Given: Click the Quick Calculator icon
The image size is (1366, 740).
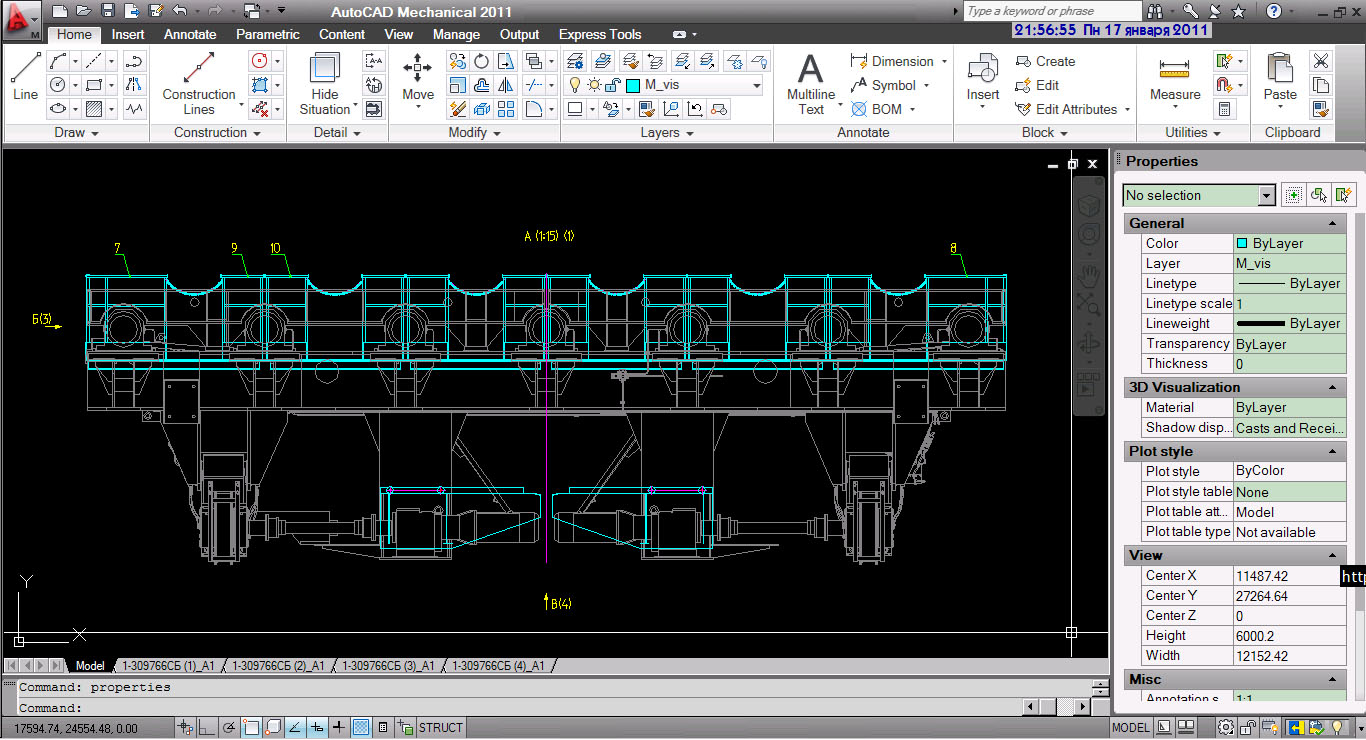Looking at the screenshot, I should pyautogui.click(x=1224, y=109).
